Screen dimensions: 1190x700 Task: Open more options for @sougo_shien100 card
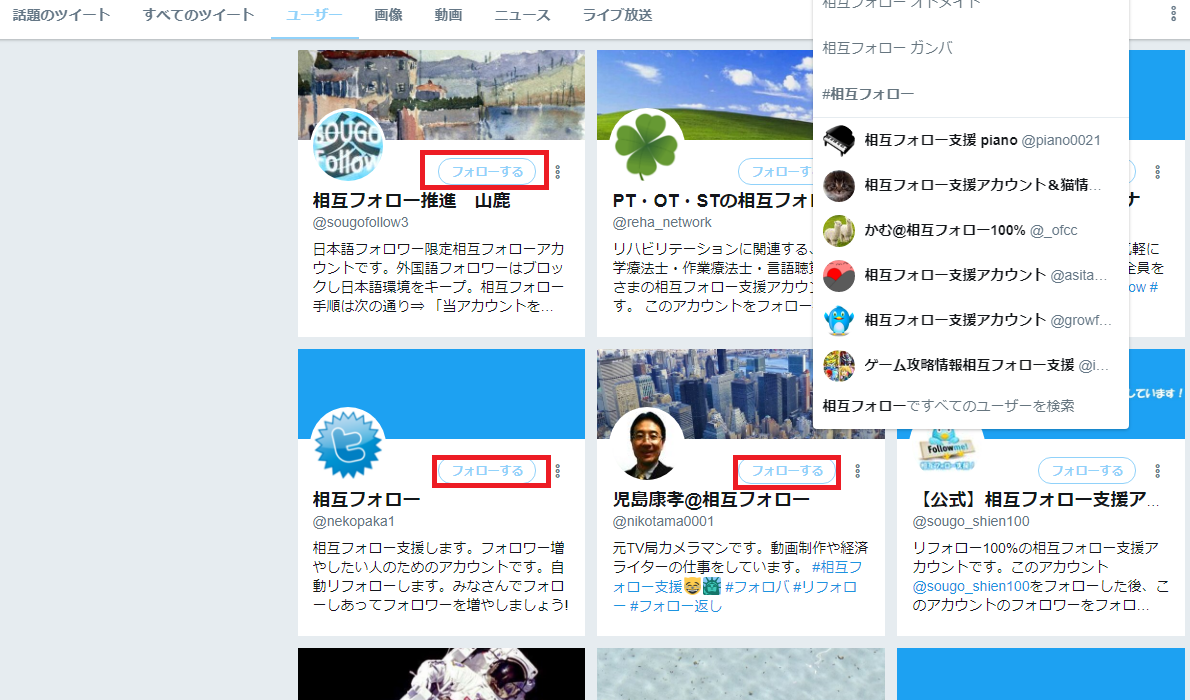(x=1157, y=471)
